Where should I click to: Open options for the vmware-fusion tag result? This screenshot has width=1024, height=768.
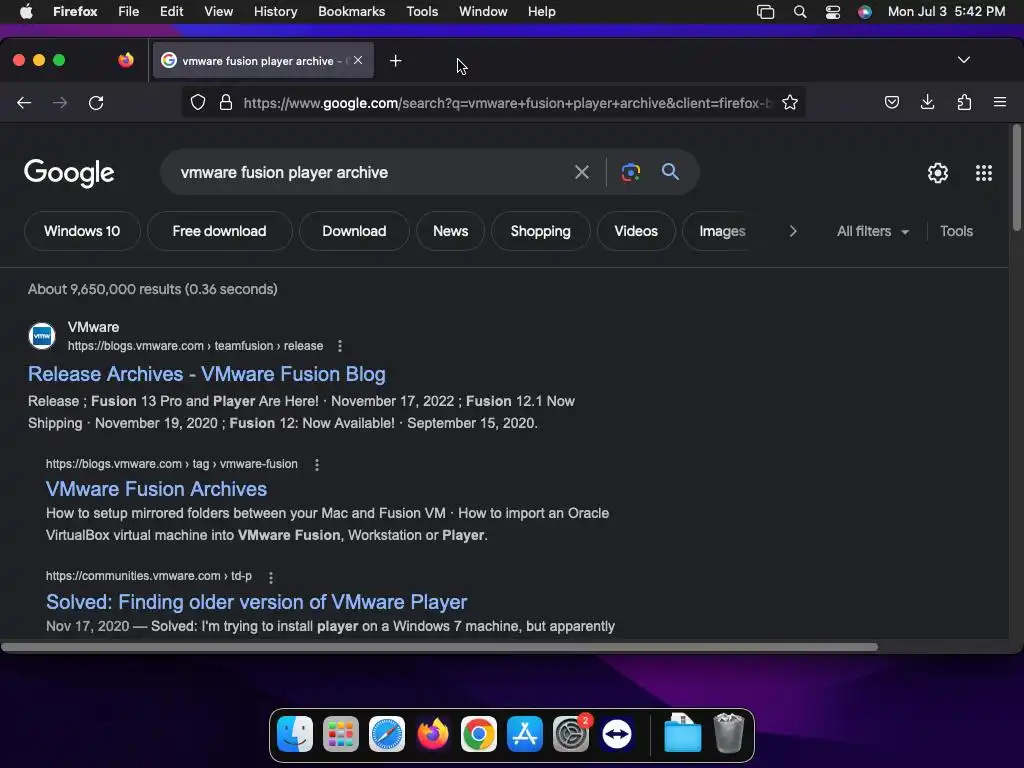pyautogui.click(x=317, y=464)
